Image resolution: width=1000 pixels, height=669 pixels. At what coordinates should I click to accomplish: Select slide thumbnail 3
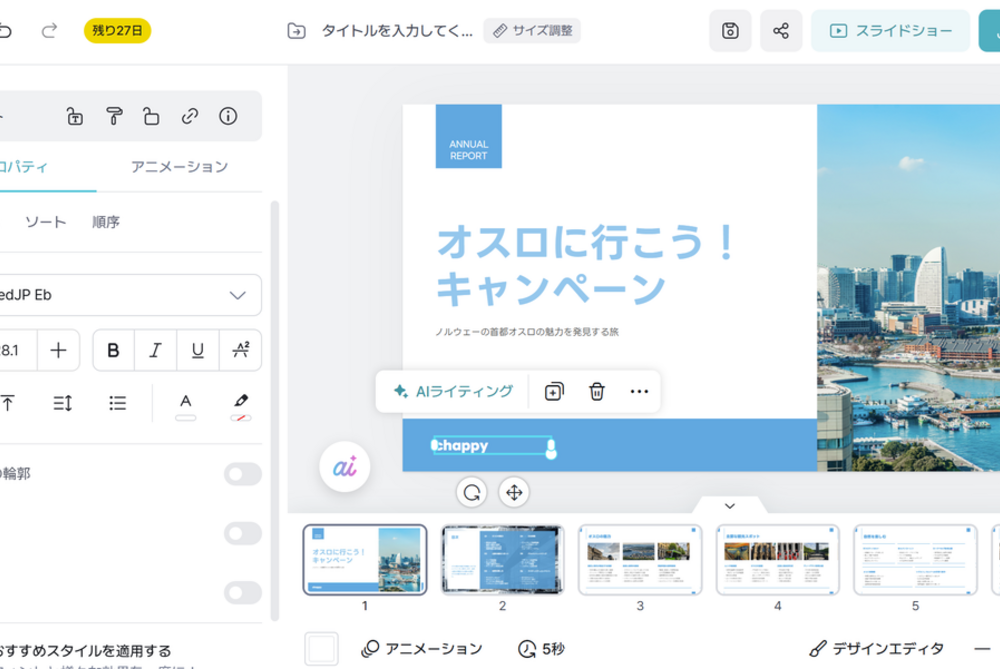640,560
